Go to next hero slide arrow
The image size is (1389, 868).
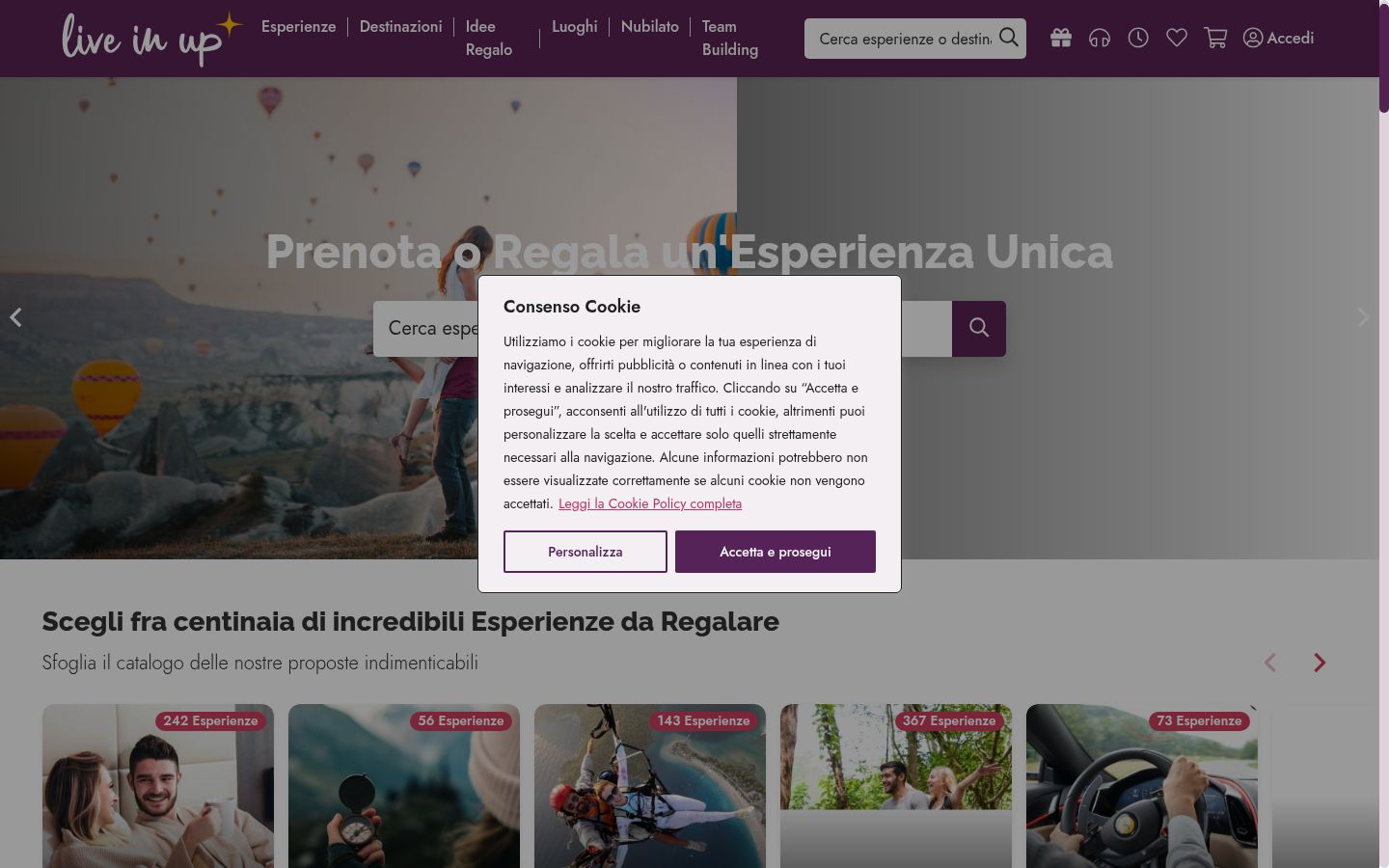pyautogui.click(x=1363, y=317)
